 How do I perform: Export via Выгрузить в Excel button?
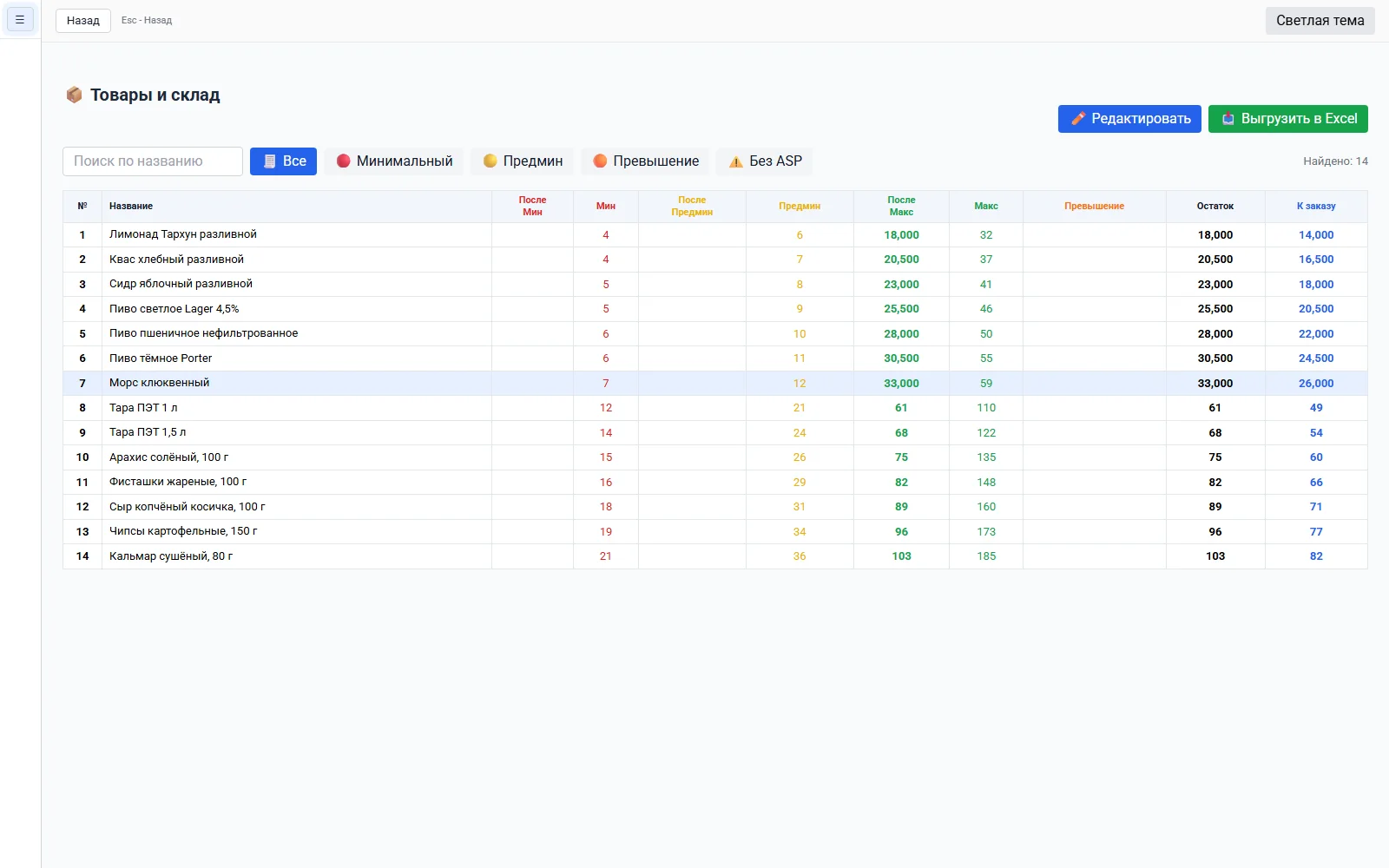pos(1287,119)
